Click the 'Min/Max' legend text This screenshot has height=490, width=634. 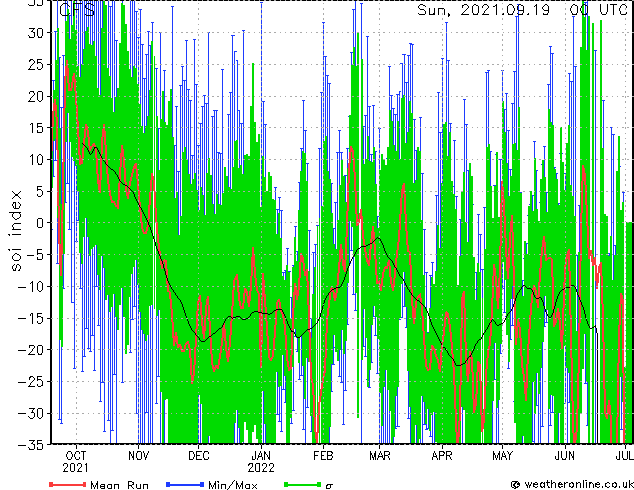click(x=233, y=485)
